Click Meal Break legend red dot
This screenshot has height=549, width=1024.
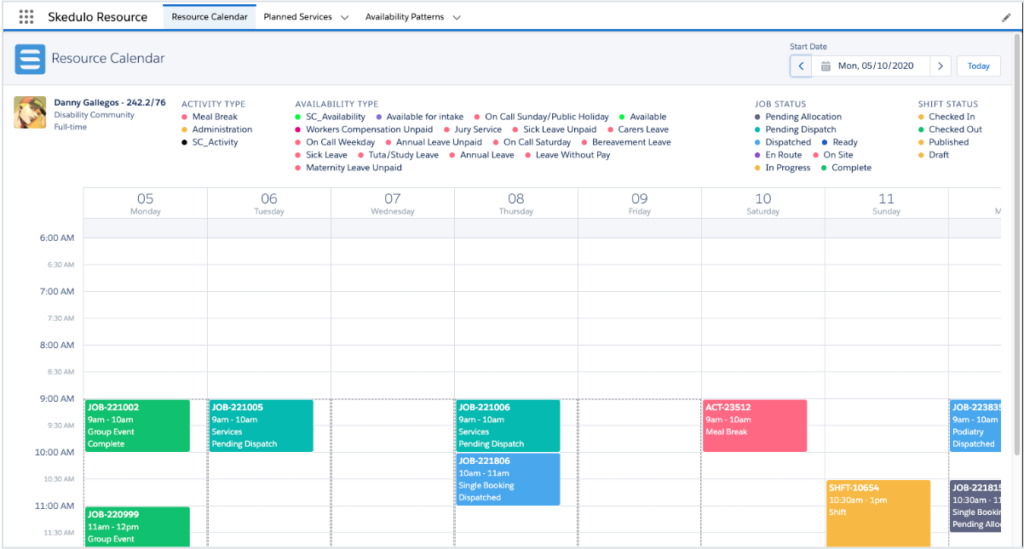point(184,117)
